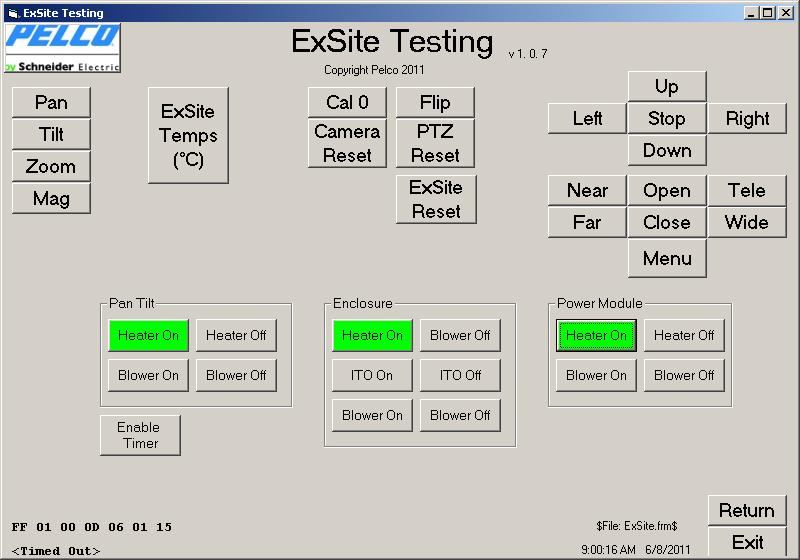Turn Enclosure ITO Off
This screenshot has width=800, height=560.
pyautogui.click(x=460, y=375)
